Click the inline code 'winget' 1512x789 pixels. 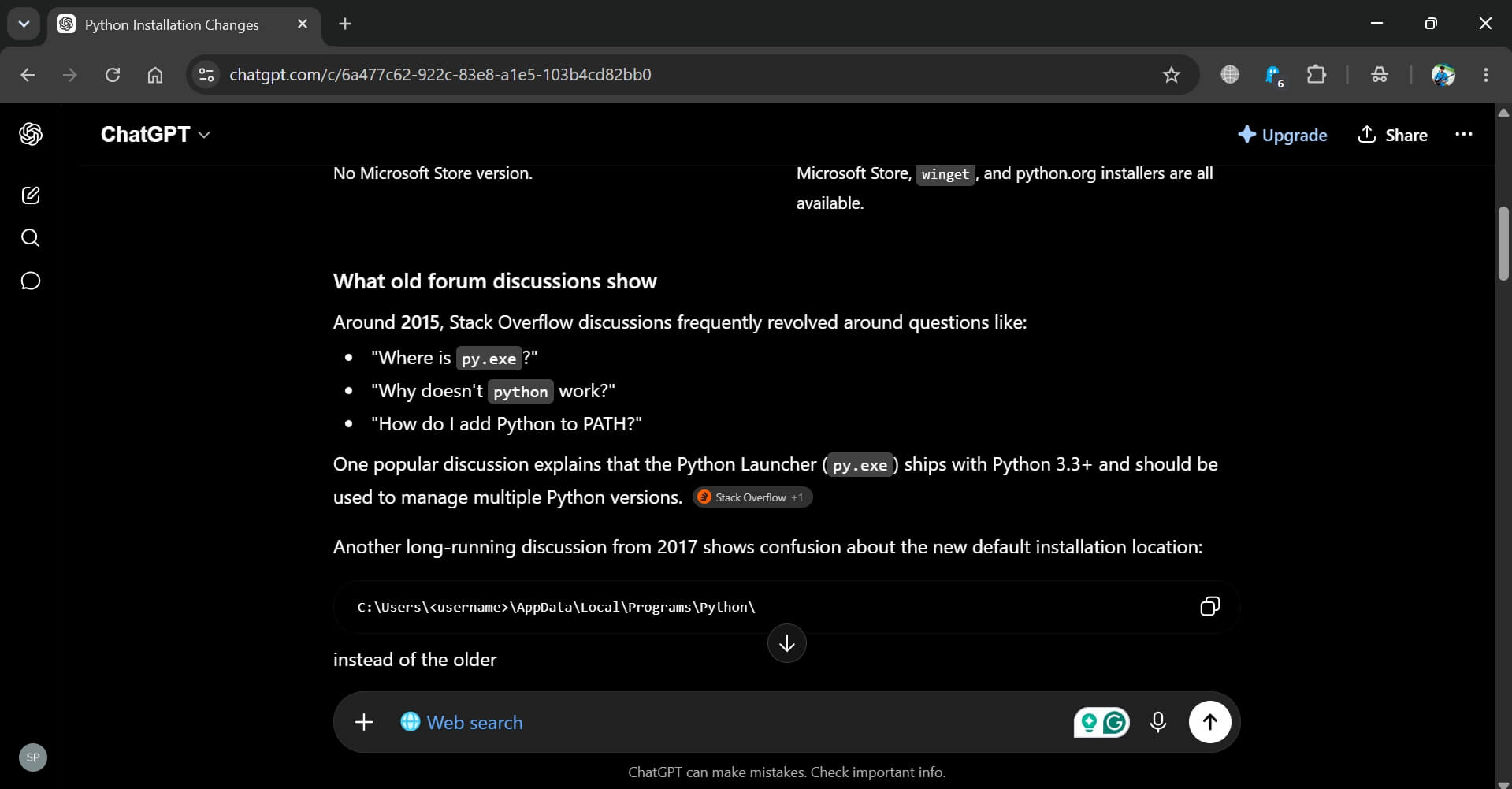pyautogui.click(x=945, y=174)
